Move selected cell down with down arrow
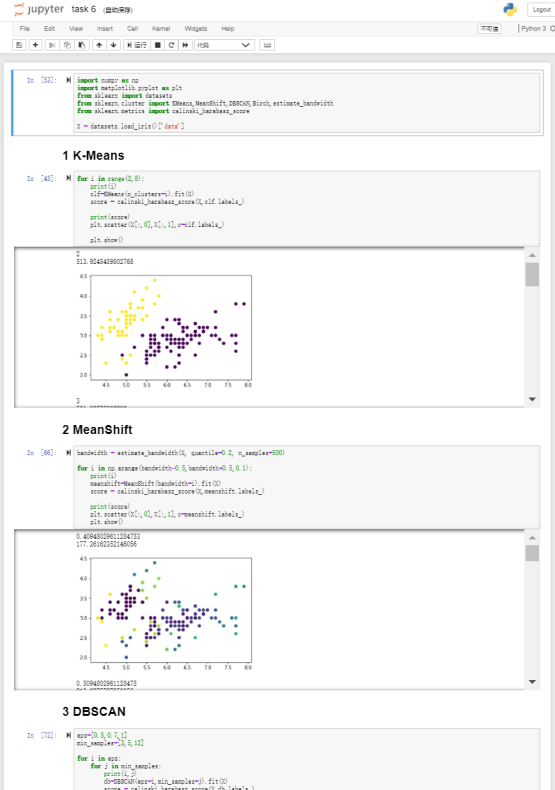 pyautogui.click(x=114, y=45)
